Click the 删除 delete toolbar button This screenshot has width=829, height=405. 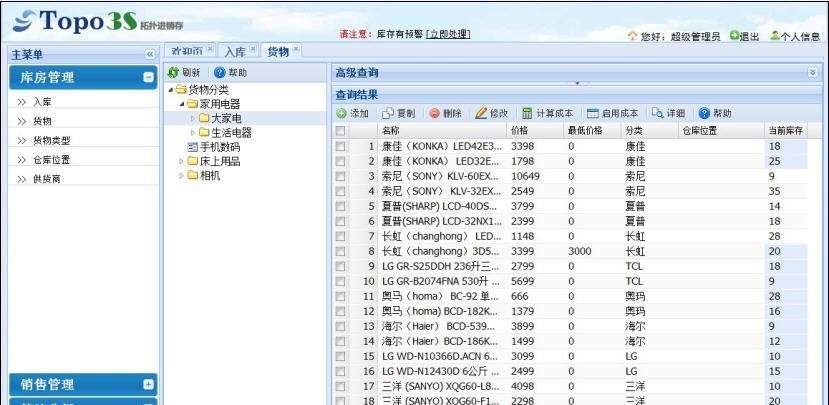pyautogui.click(x=445, y=113)
